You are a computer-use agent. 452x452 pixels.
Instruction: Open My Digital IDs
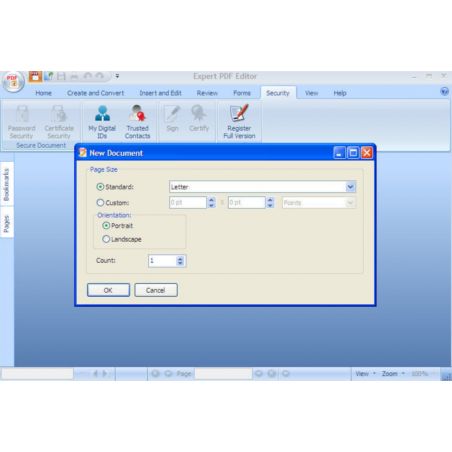[x=102, y=122]
